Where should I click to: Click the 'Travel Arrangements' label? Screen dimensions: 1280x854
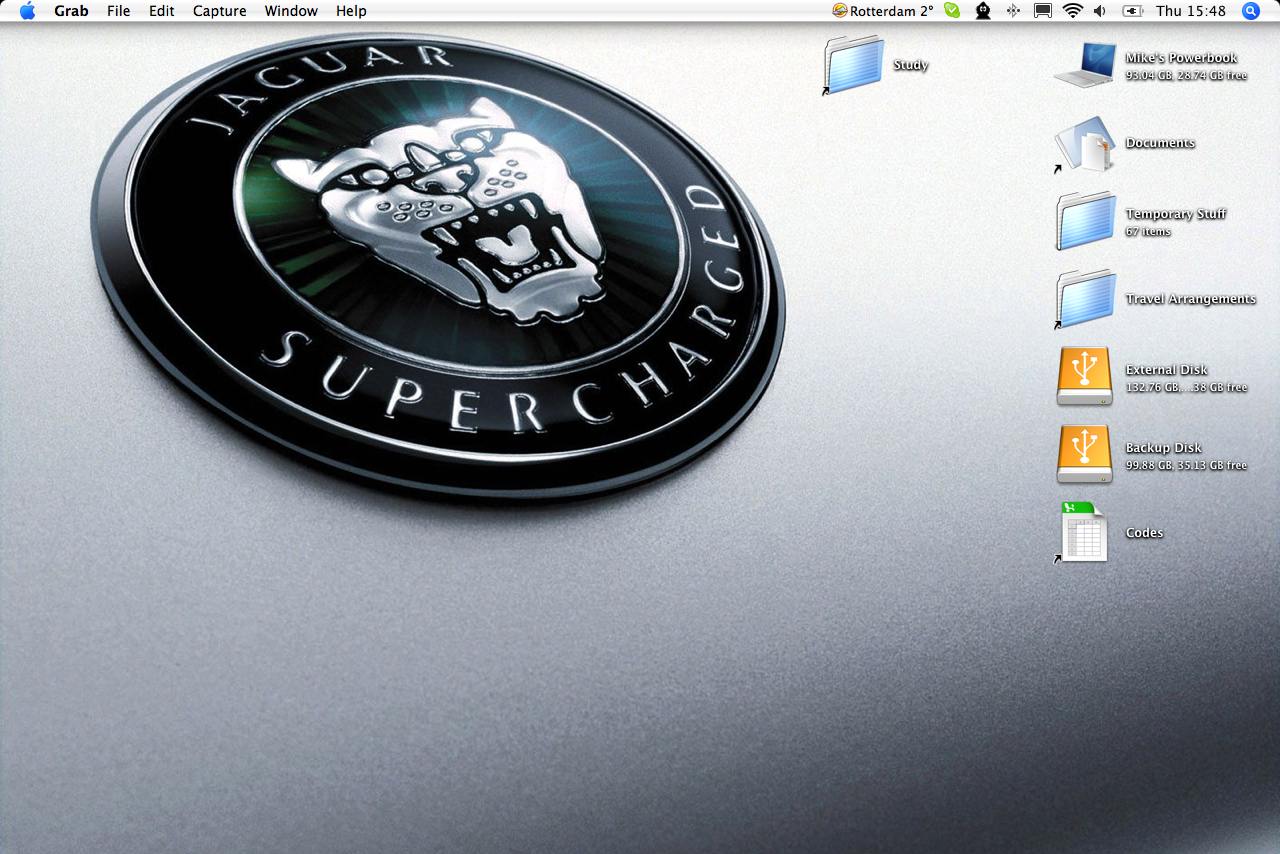coord(1190,299)
